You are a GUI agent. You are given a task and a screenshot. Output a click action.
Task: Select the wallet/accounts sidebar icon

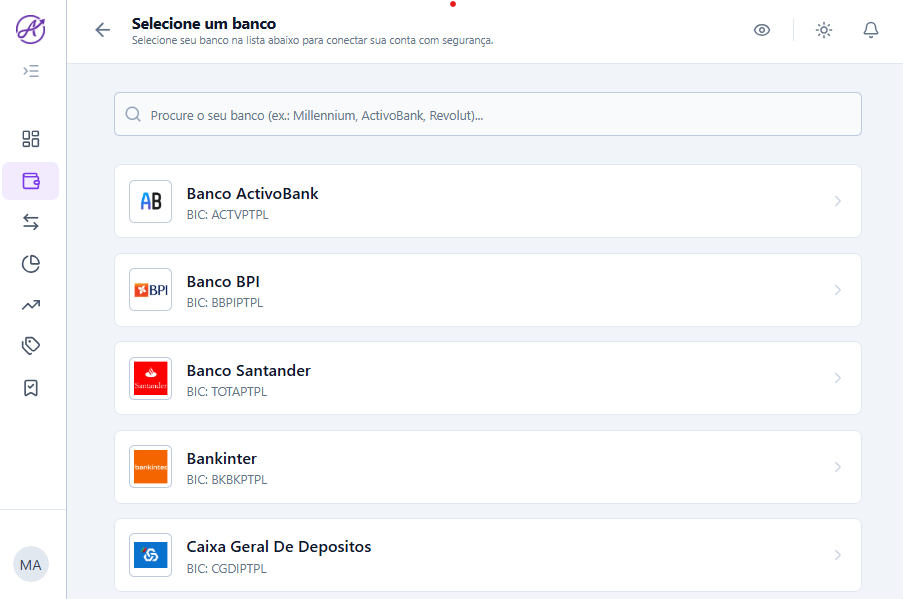30,181
